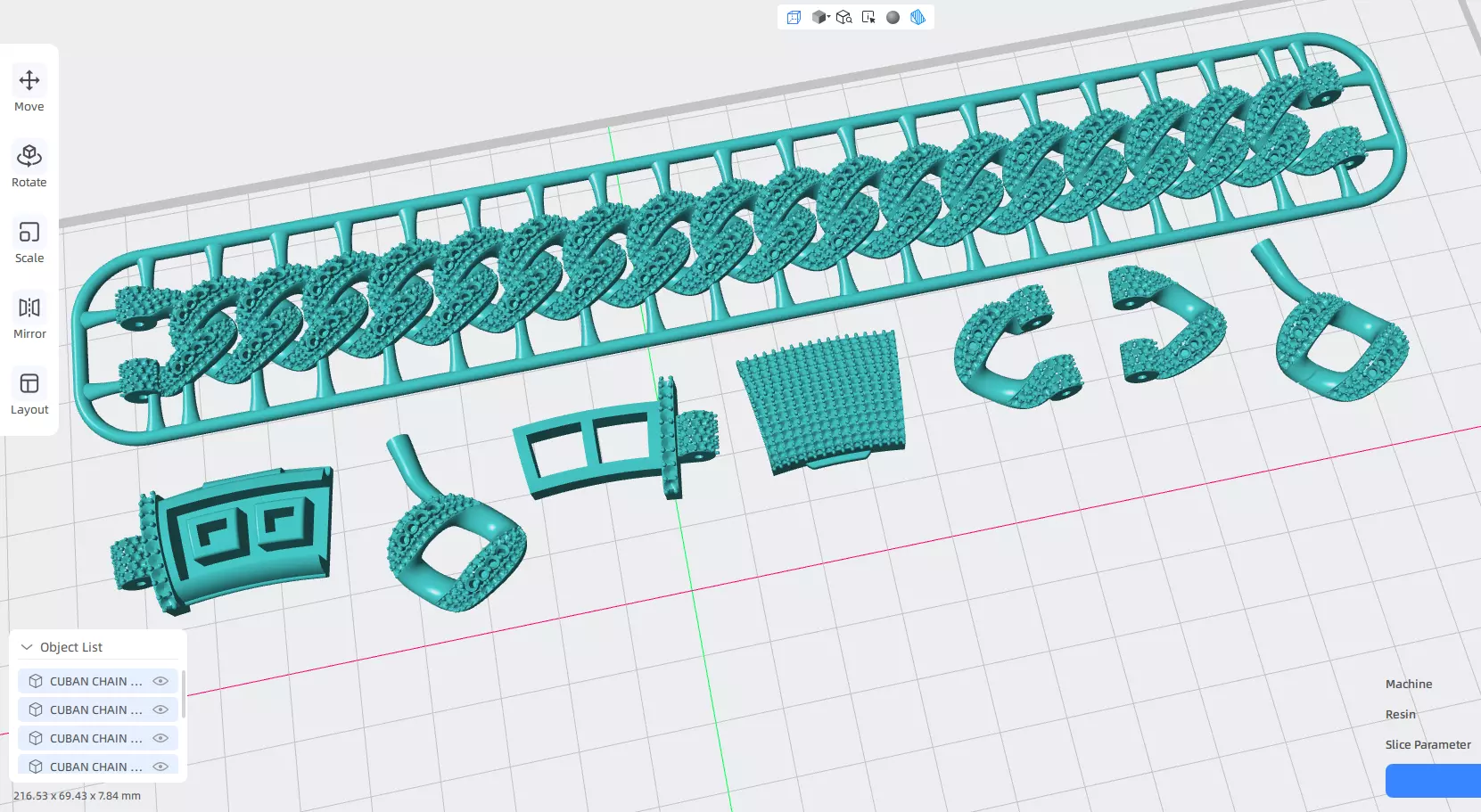Click the info box with cursor icon
Viewport: 1481px width, 812px height.
[868, 17]
